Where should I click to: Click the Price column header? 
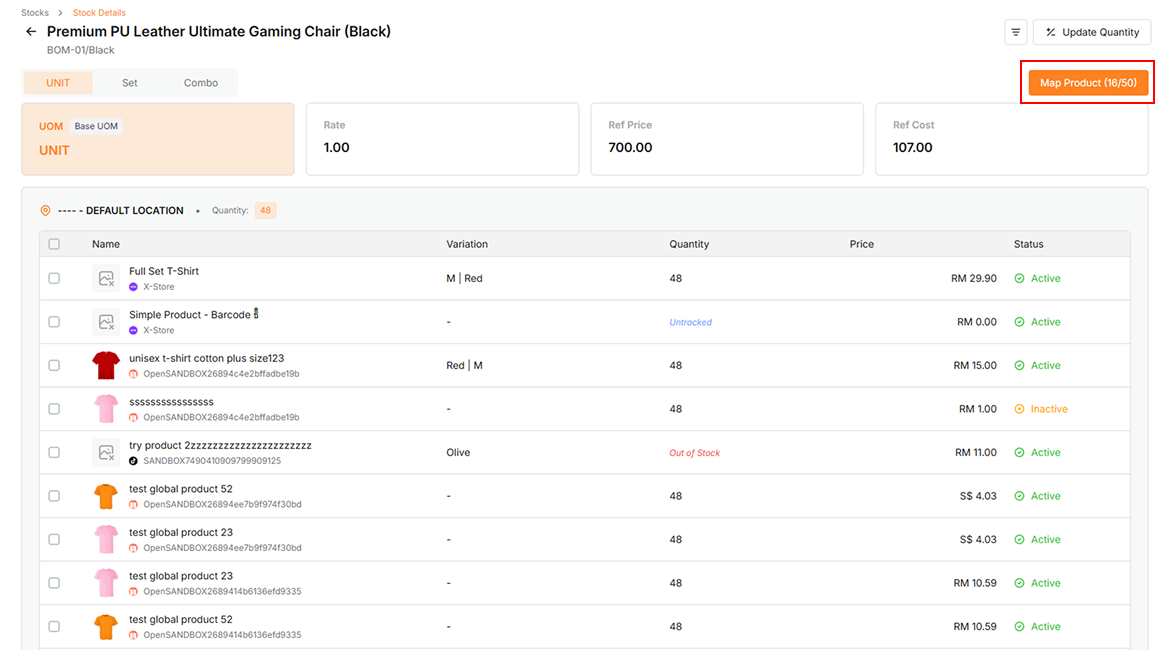tap(862, 244)
